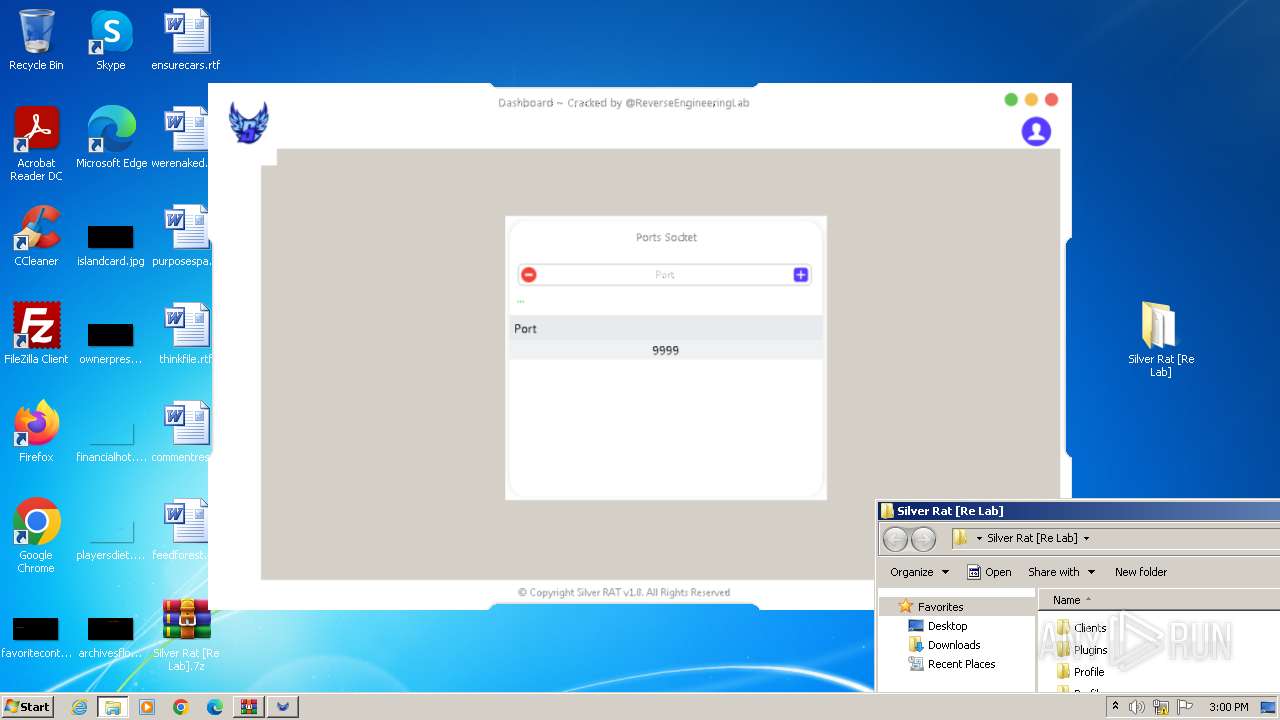This screenshot has height=720, width=1280.
Task: Open Recycle Bin on desktop
Action: click(x=36, y=40)
